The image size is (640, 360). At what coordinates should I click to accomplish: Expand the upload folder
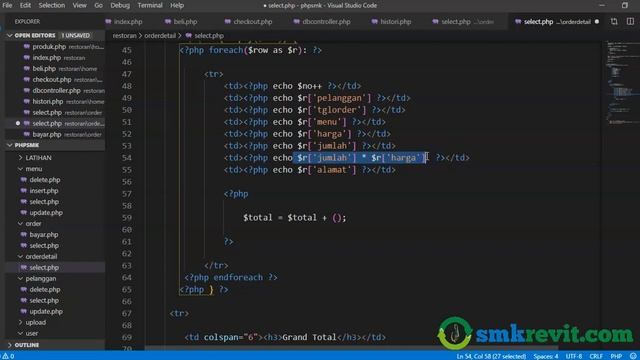pyautogui.click(x=20, y=322)
